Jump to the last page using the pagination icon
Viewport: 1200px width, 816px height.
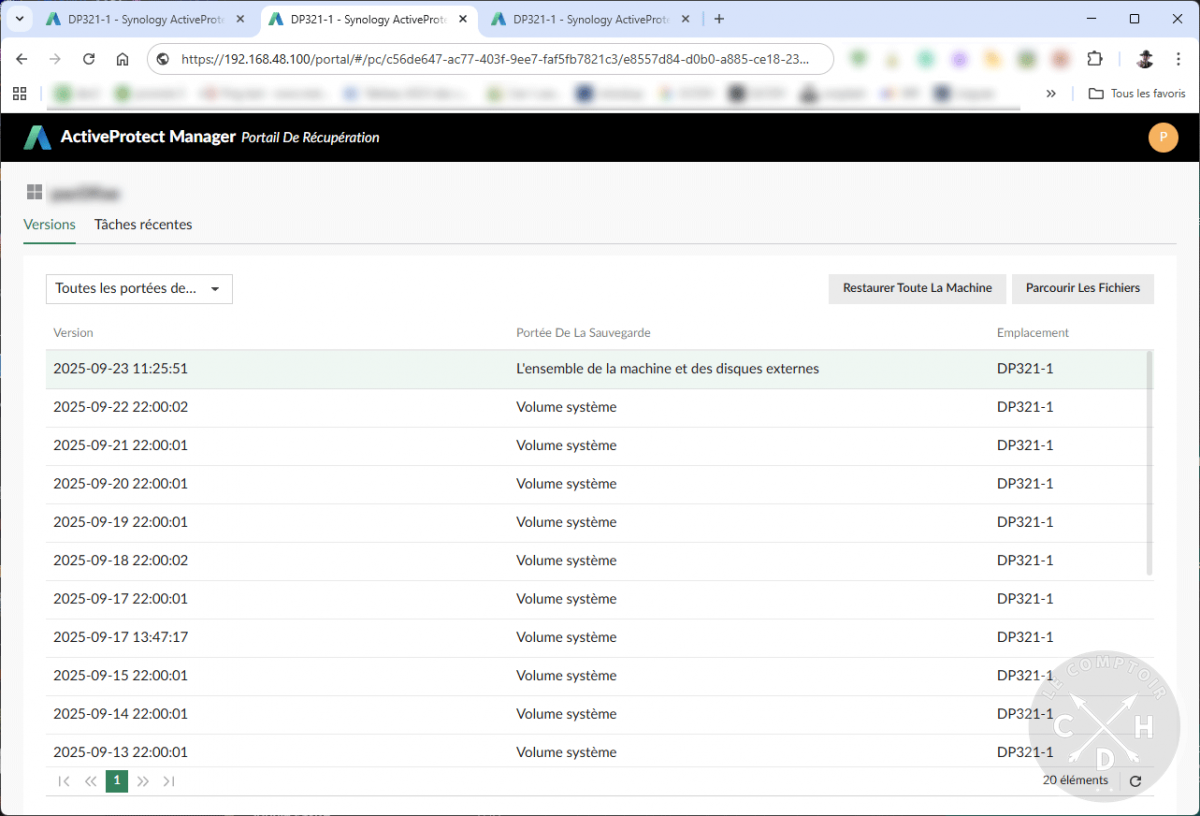169,781
